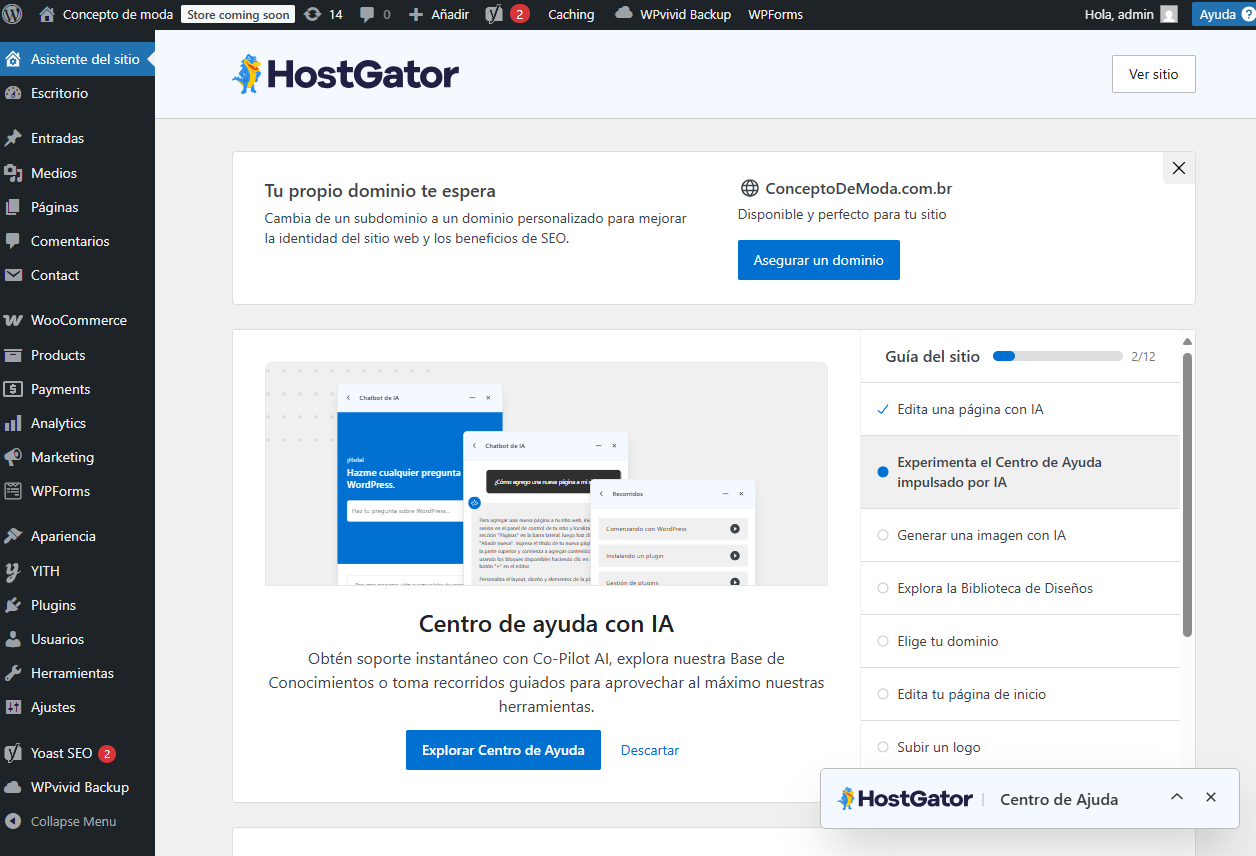
Task: Click the HostGator logo in header
Action: tap(345, 74)
